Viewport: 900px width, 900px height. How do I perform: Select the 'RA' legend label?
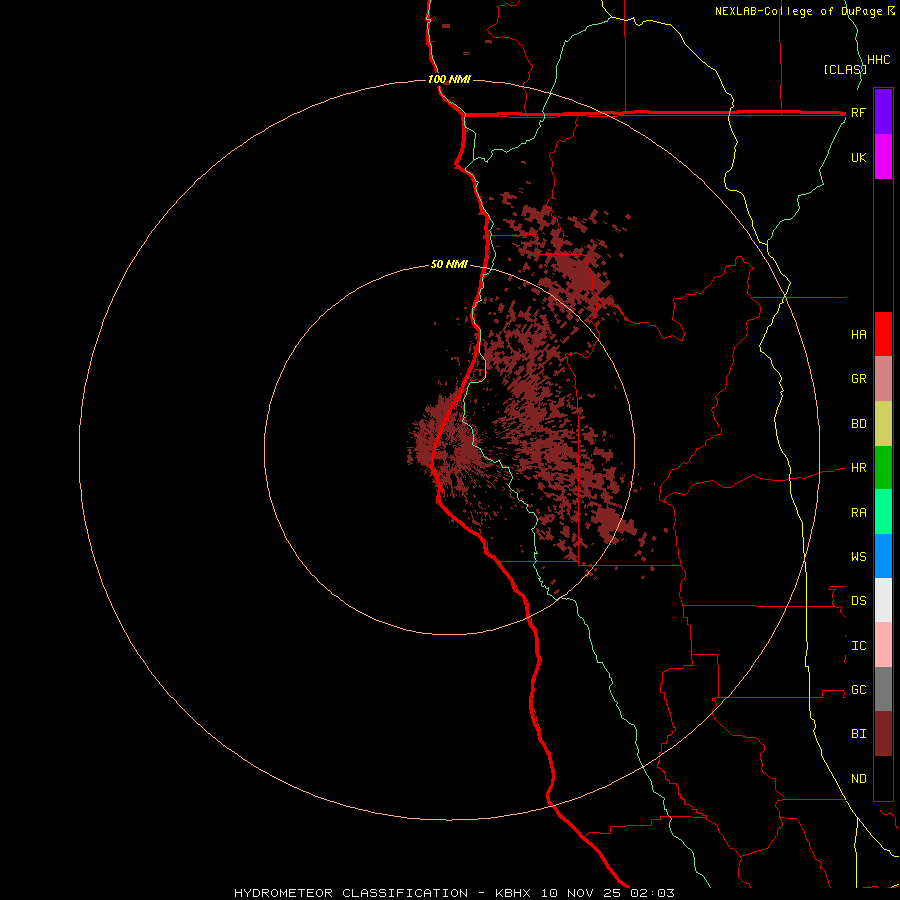[858, 513]
